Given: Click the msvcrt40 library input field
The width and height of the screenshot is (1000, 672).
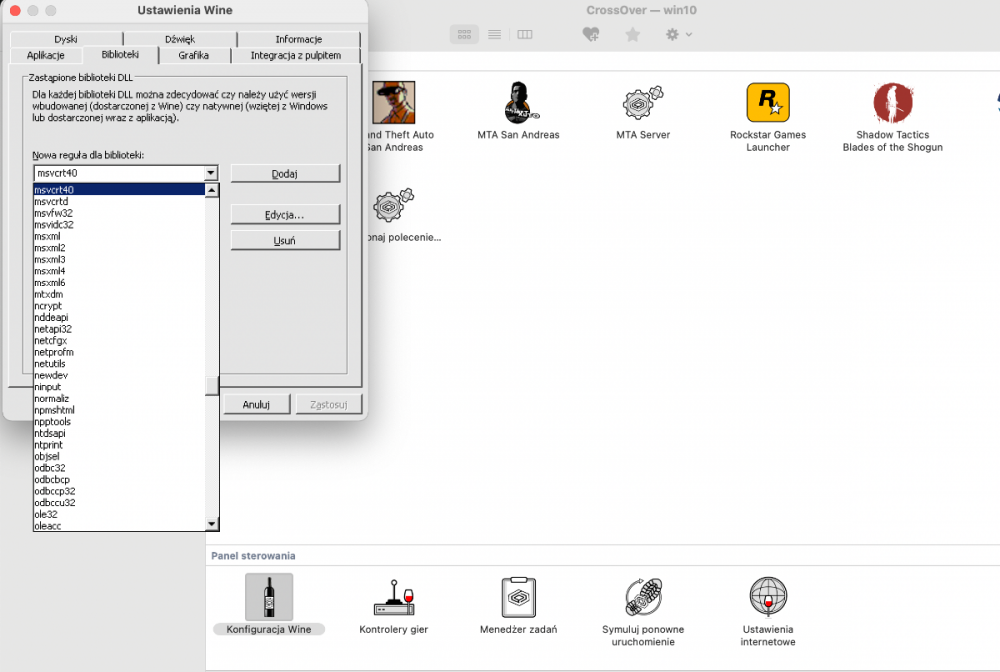Looking at the screenshot, I should (x=119, y=173).
